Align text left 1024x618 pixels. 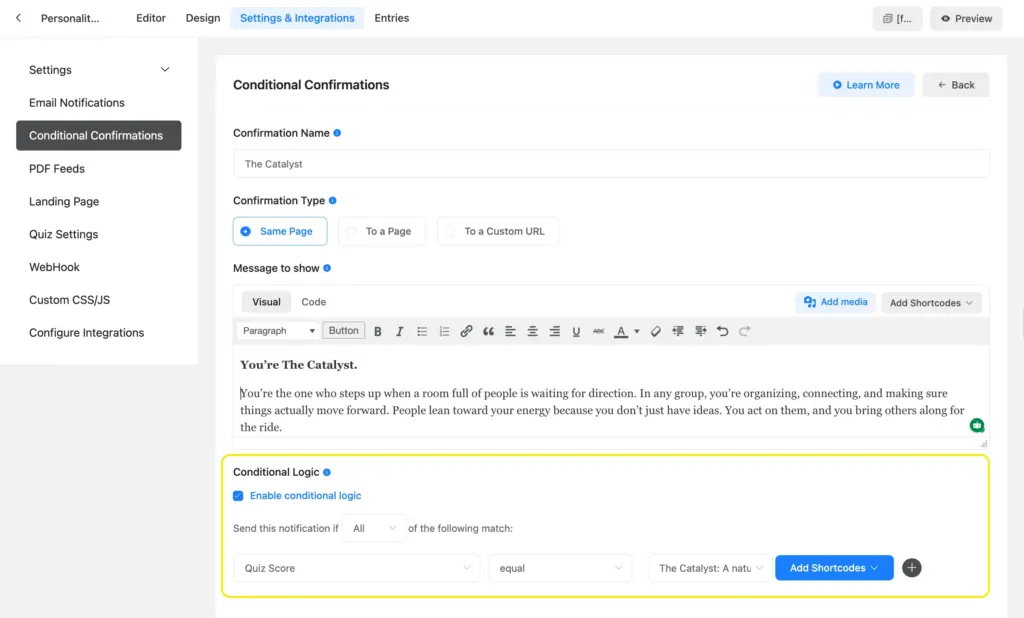tap(510, 331)
